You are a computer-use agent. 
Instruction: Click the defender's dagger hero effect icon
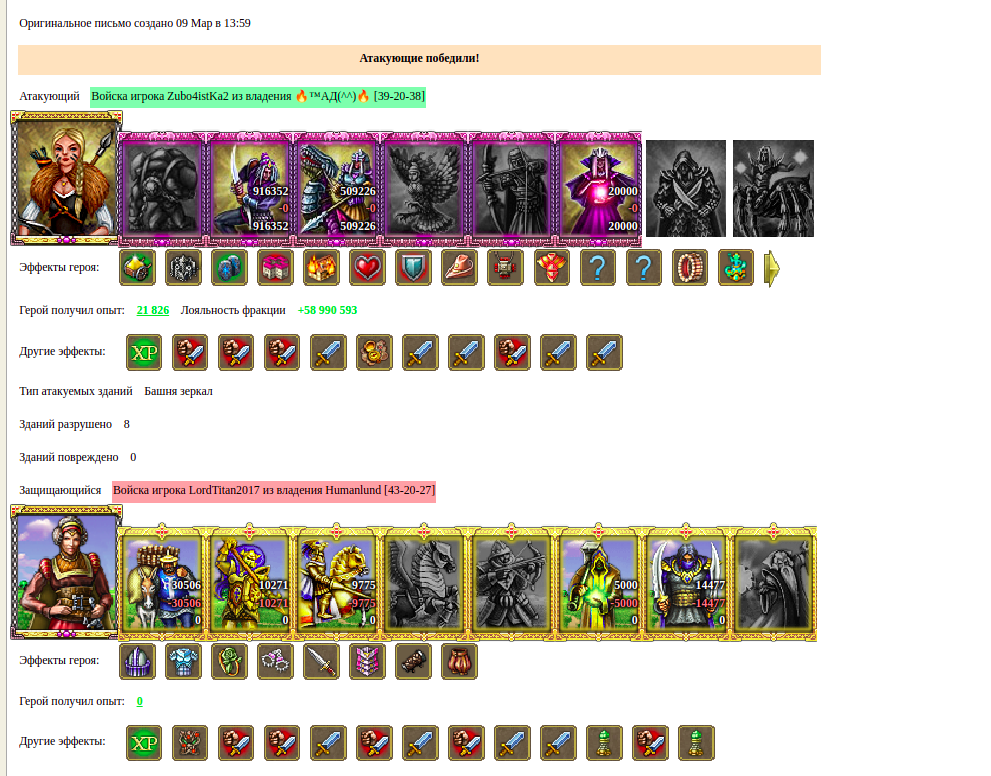click(x=321, y=661)
